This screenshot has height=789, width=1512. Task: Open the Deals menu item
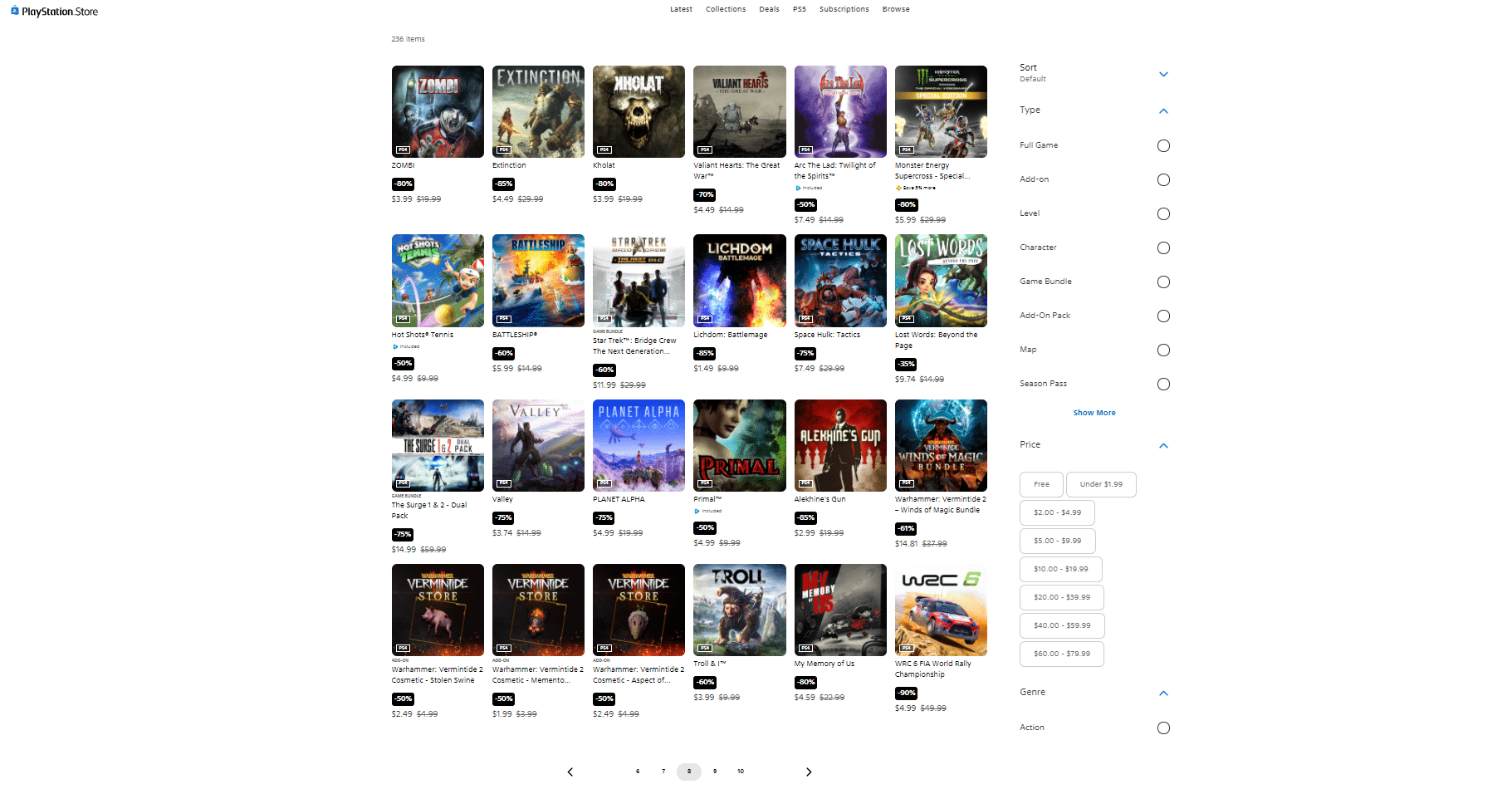pyautogui.click(x=769, y=9)
